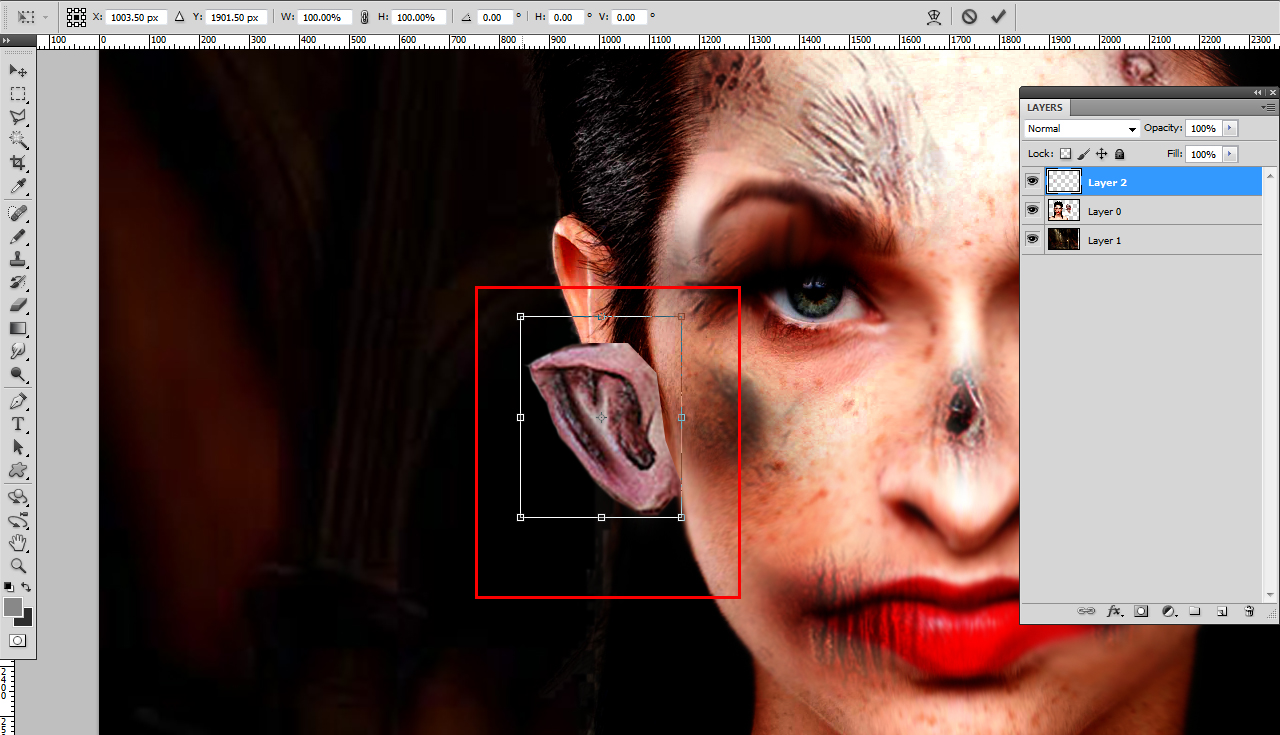Toggle lock position icon
This screenshot has width=1280, height=735.
(x=1102, y=154)
